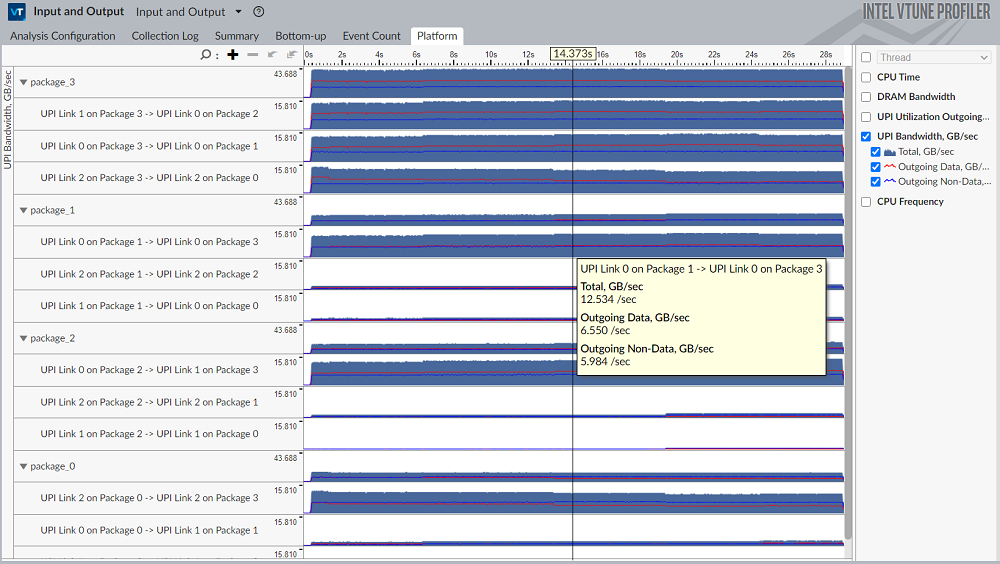Click the Total GB/sec area chart legend icon
The height and width of the screenshot is (564, 1000).
tap(890, 152)
